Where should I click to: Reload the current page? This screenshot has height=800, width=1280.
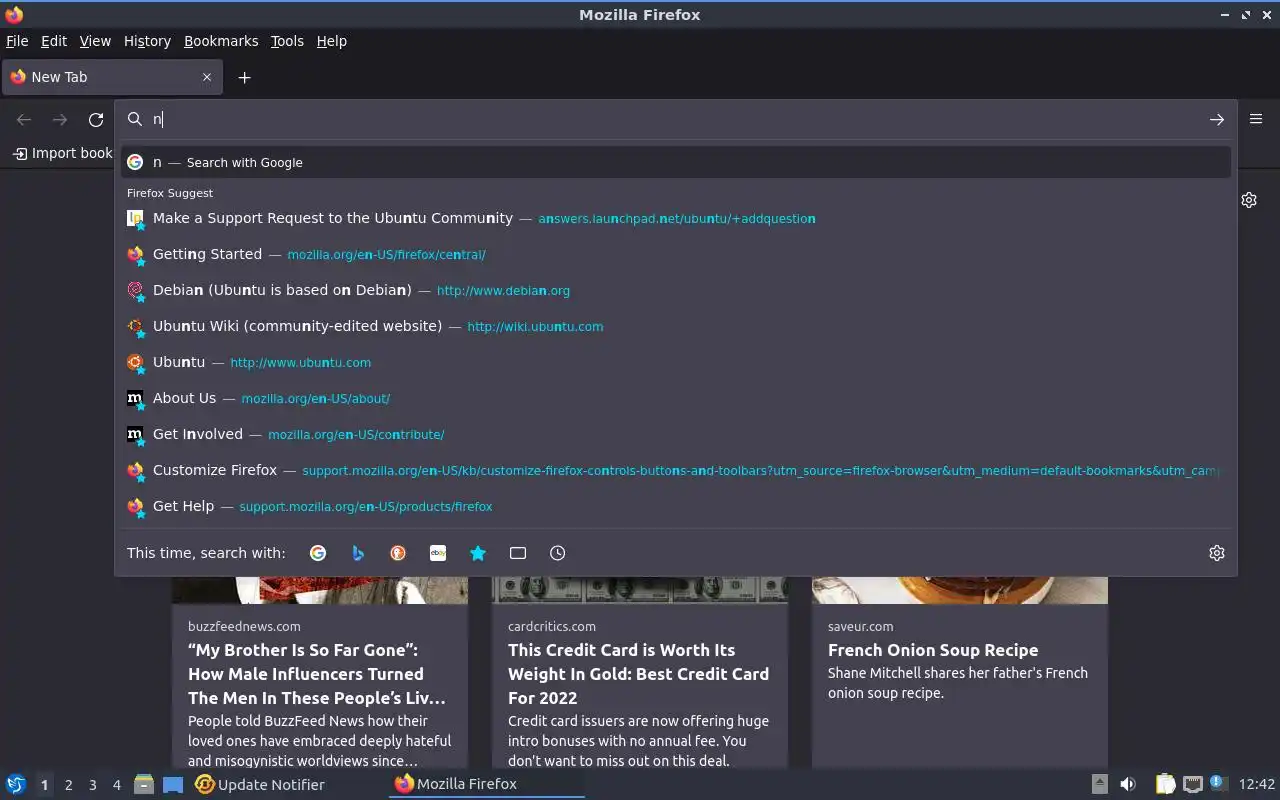96,120
